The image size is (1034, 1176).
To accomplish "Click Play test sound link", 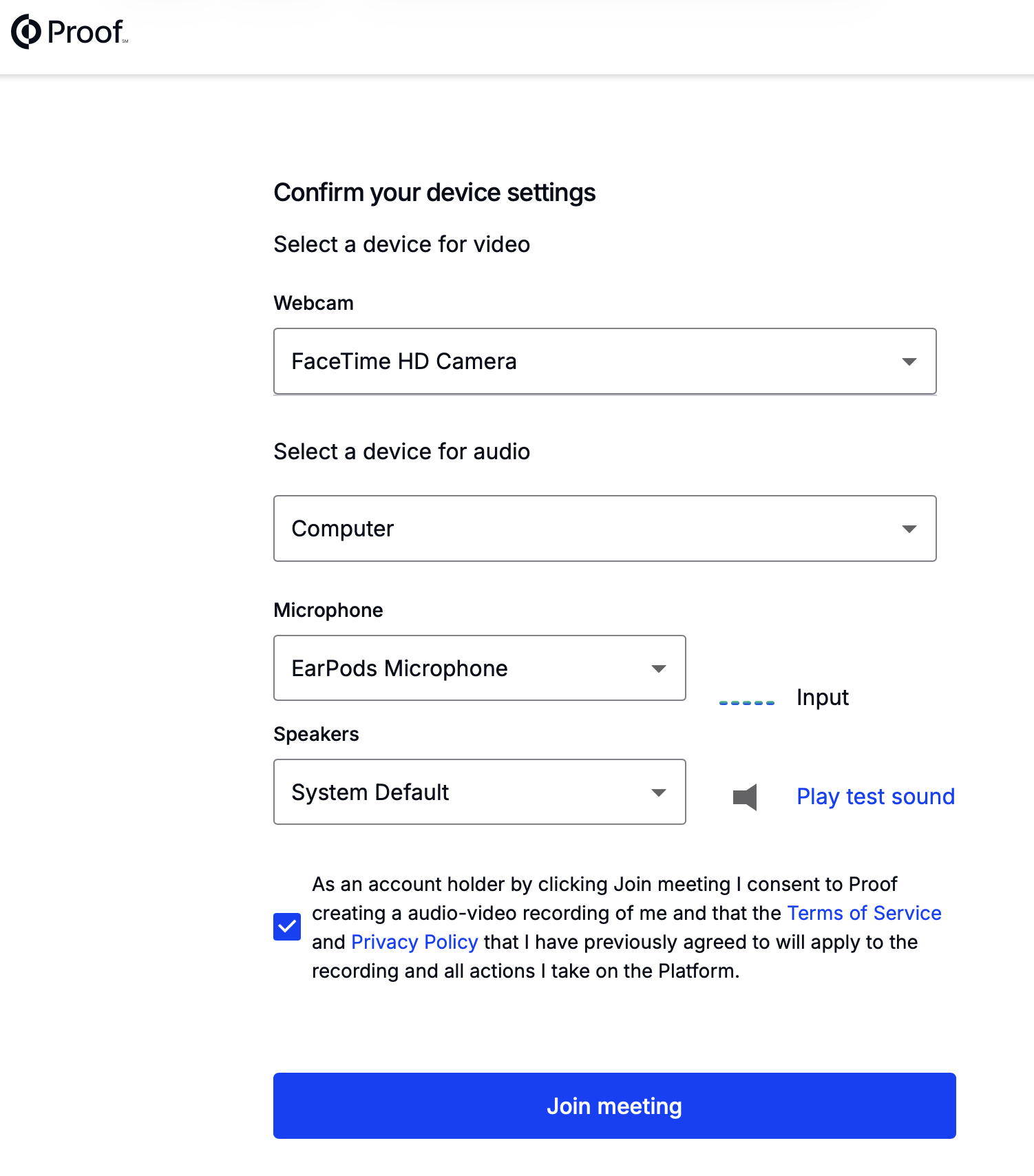I will click(x=876, y=797).
